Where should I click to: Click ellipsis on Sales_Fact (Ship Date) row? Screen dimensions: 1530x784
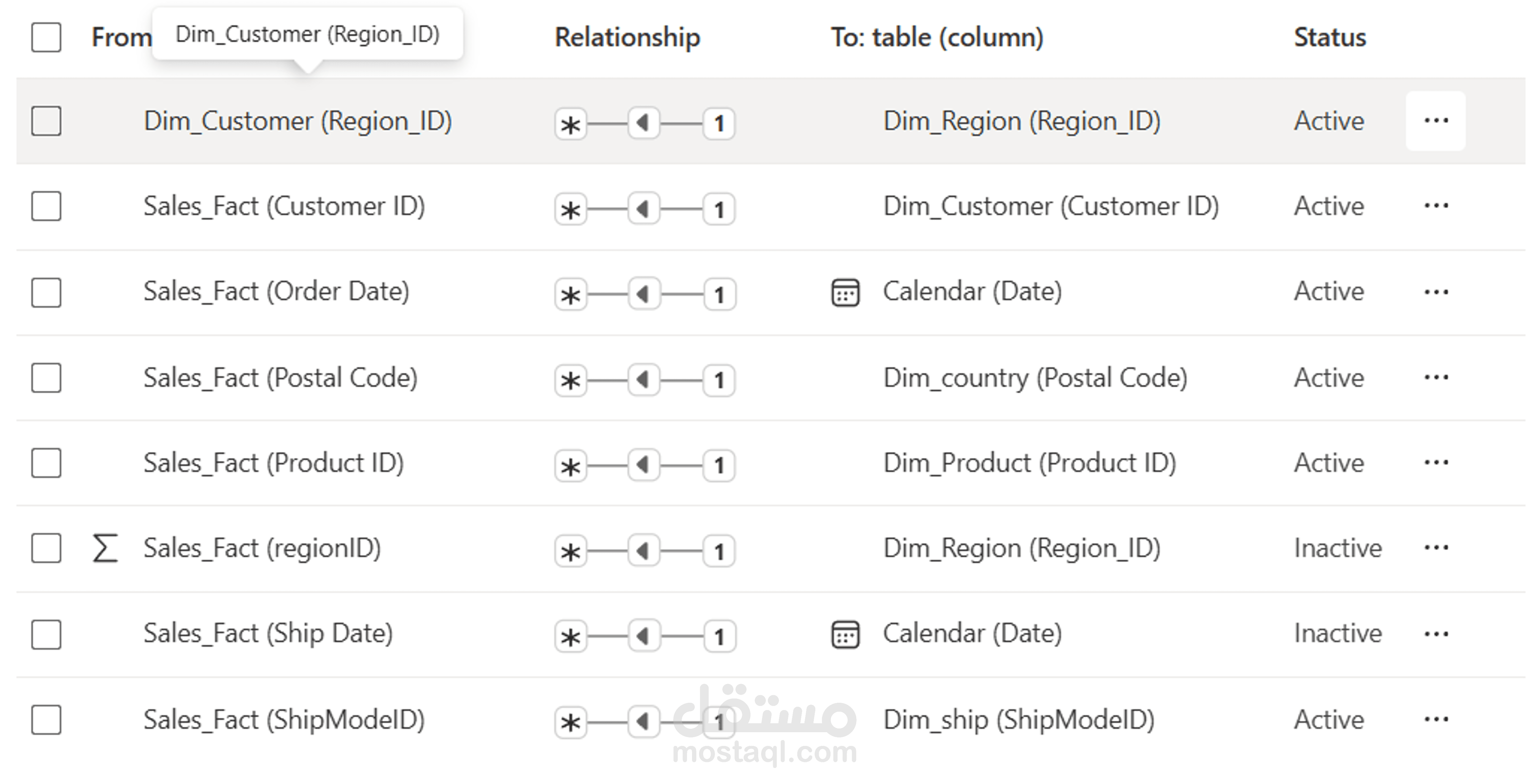click(x=1436, y=634)
